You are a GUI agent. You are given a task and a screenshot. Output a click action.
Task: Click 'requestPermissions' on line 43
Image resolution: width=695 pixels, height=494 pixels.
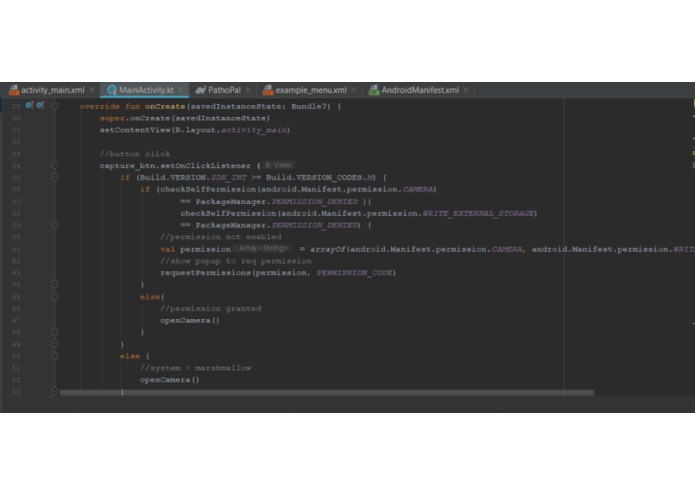pyautogui.click(x=206, y=273)
